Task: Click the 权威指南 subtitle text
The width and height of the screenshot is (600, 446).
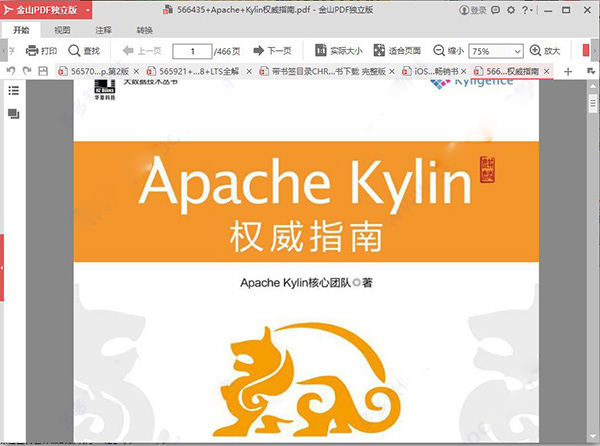Action: (x=307, y=237)
